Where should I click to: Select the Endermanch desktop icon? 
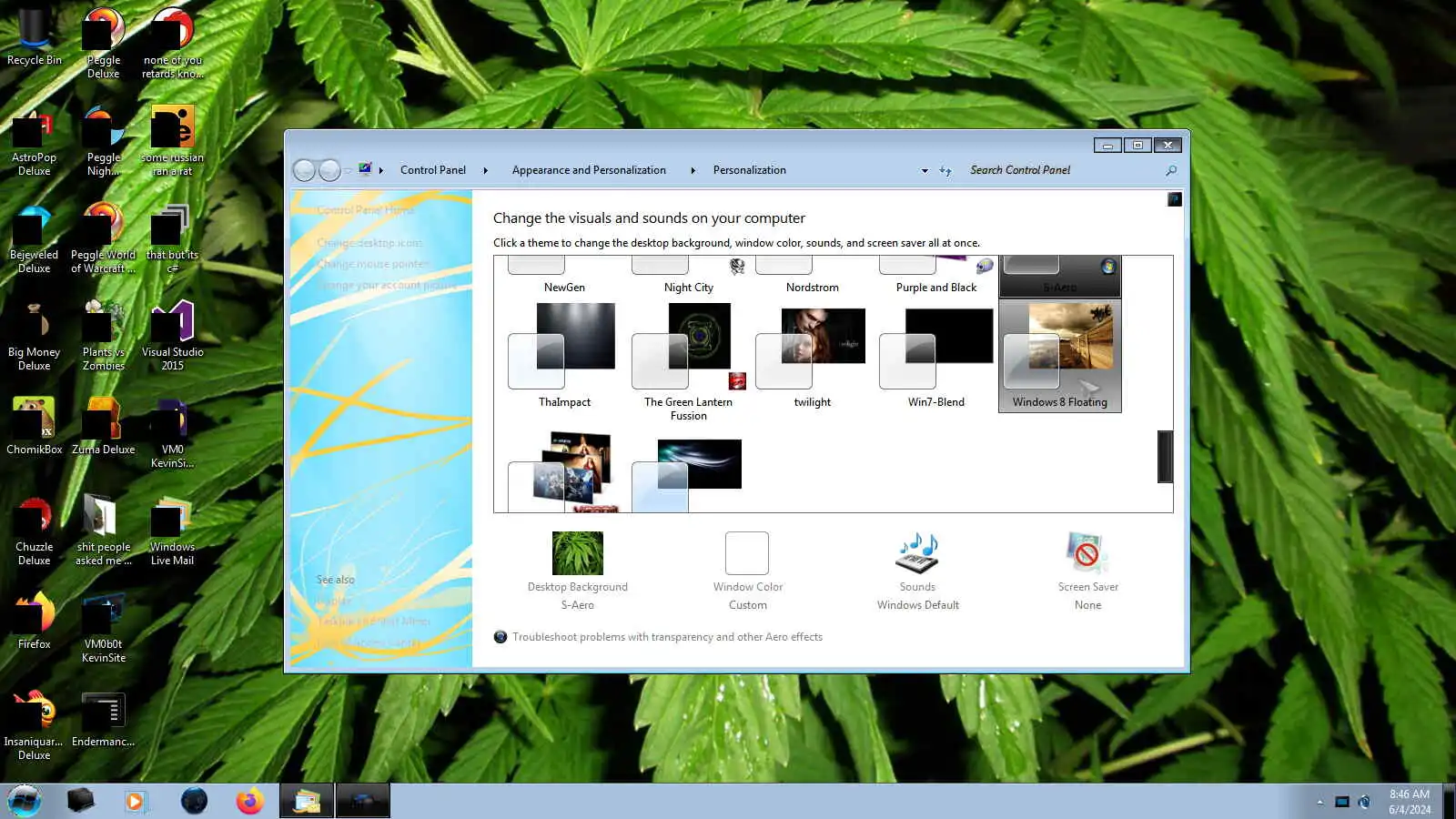104,719
